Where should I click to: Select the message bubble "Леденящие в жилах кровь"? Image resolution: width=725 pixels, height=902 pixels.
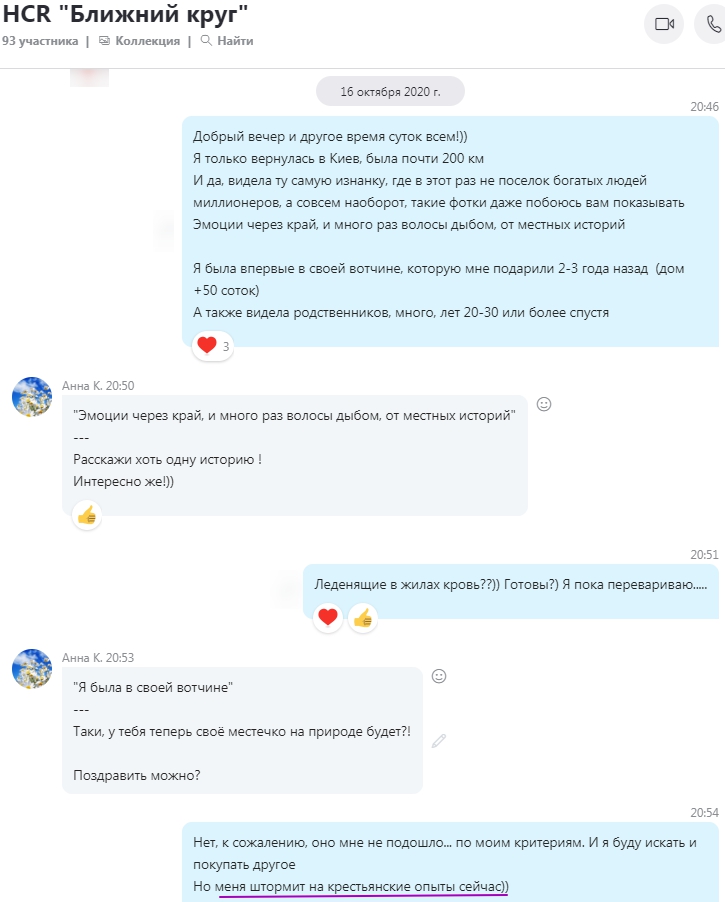pyautogui.click(x=510, y=591)
